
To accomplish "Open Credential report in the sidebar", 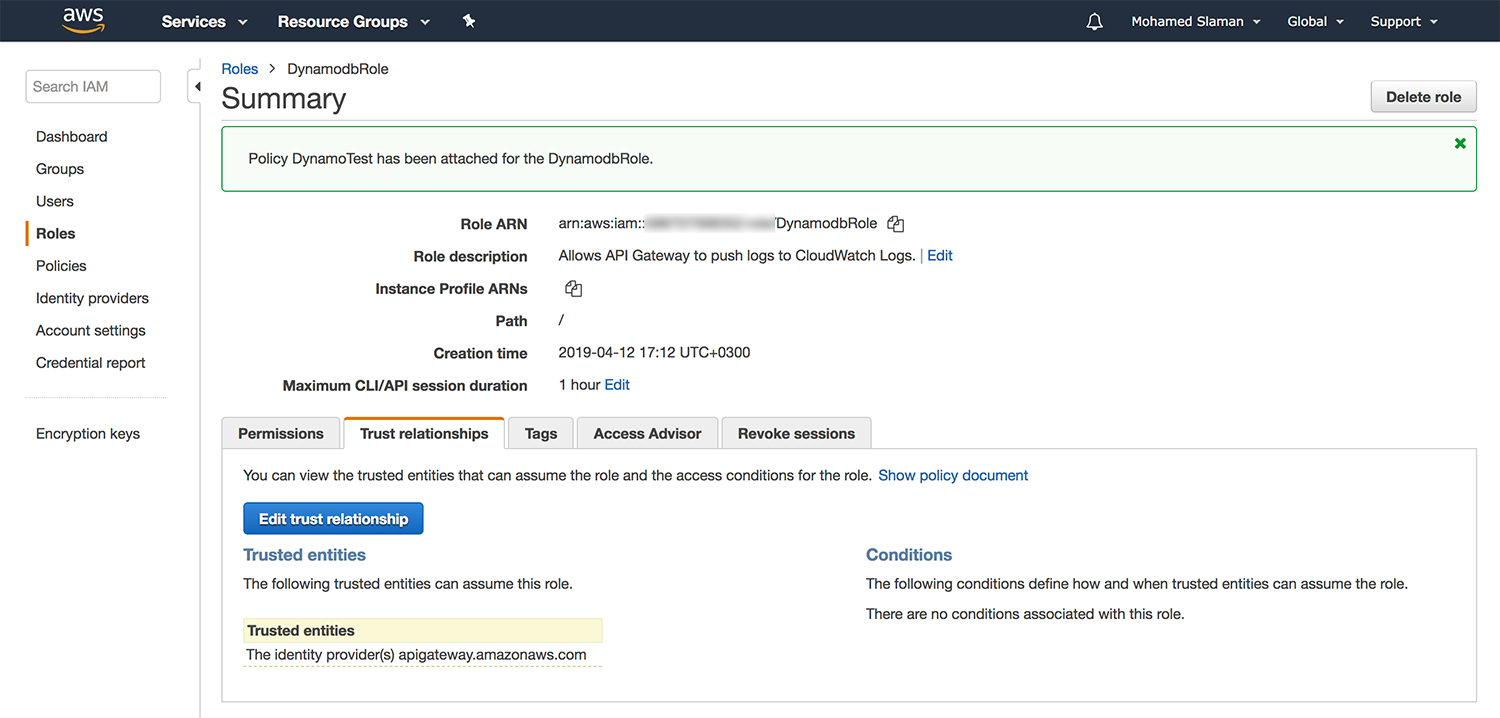I will (x=91, y=363).
